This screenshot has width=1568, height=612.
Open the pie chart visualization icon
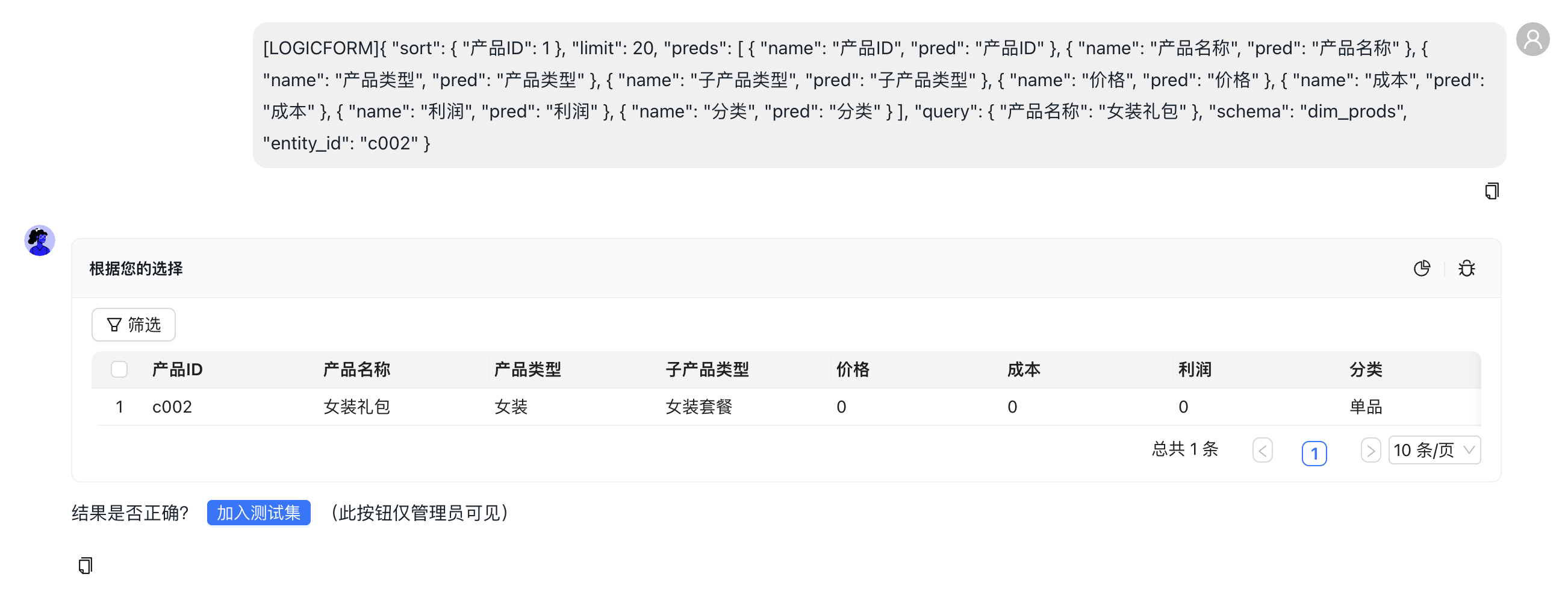1422,268
